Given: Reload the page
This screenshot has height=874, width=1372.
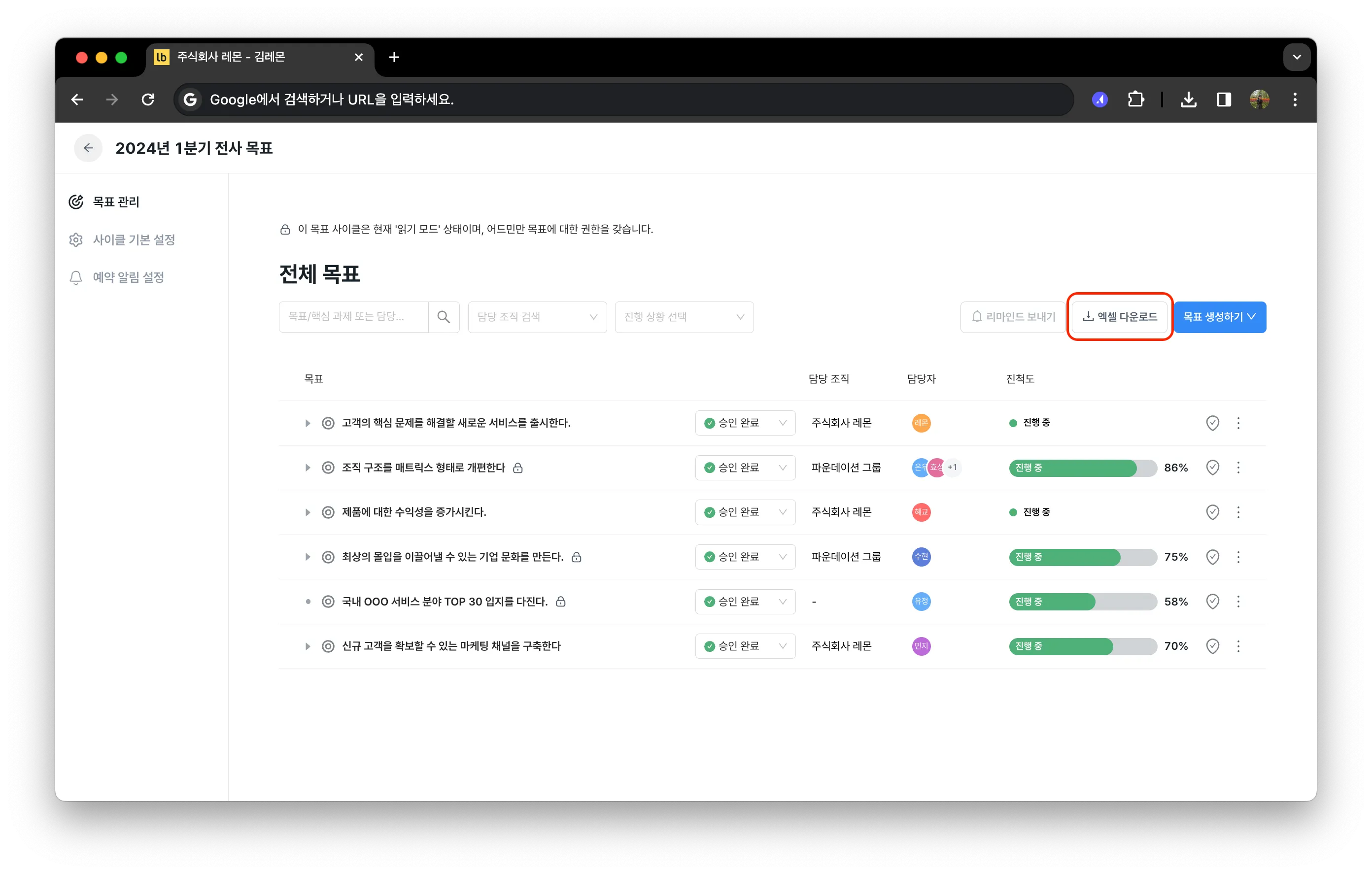Looking at the screenshot, I should (x=148, y=100).
